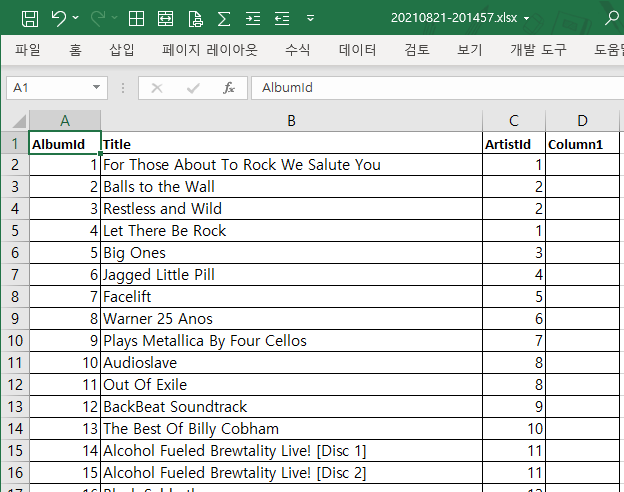This screenshot has height=492, width=624.
Task: Click the increase indent icon
Action: coord(253,18)
